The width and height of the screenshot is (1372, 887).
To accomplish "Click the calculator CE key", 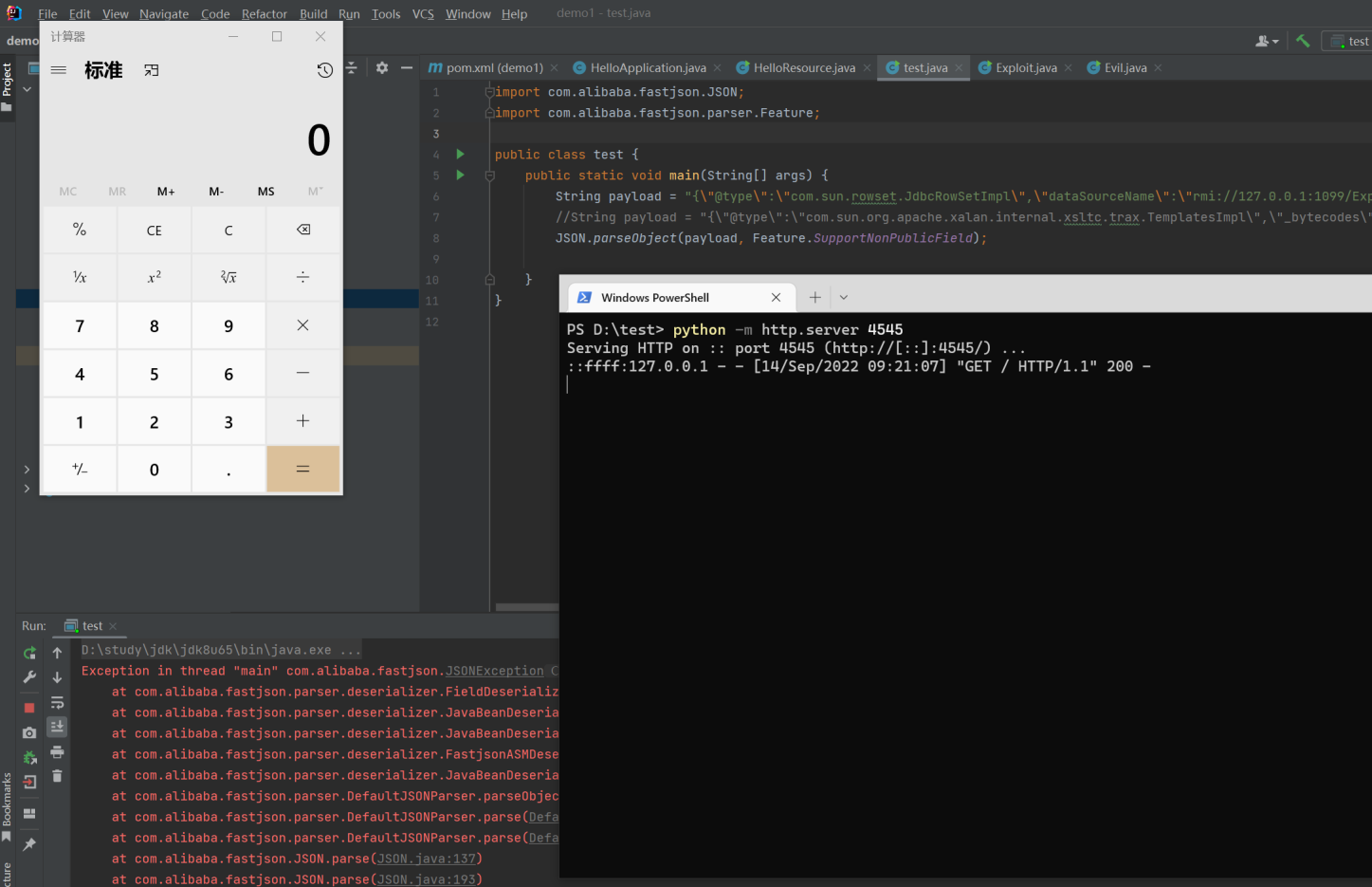I will point(155,230).
